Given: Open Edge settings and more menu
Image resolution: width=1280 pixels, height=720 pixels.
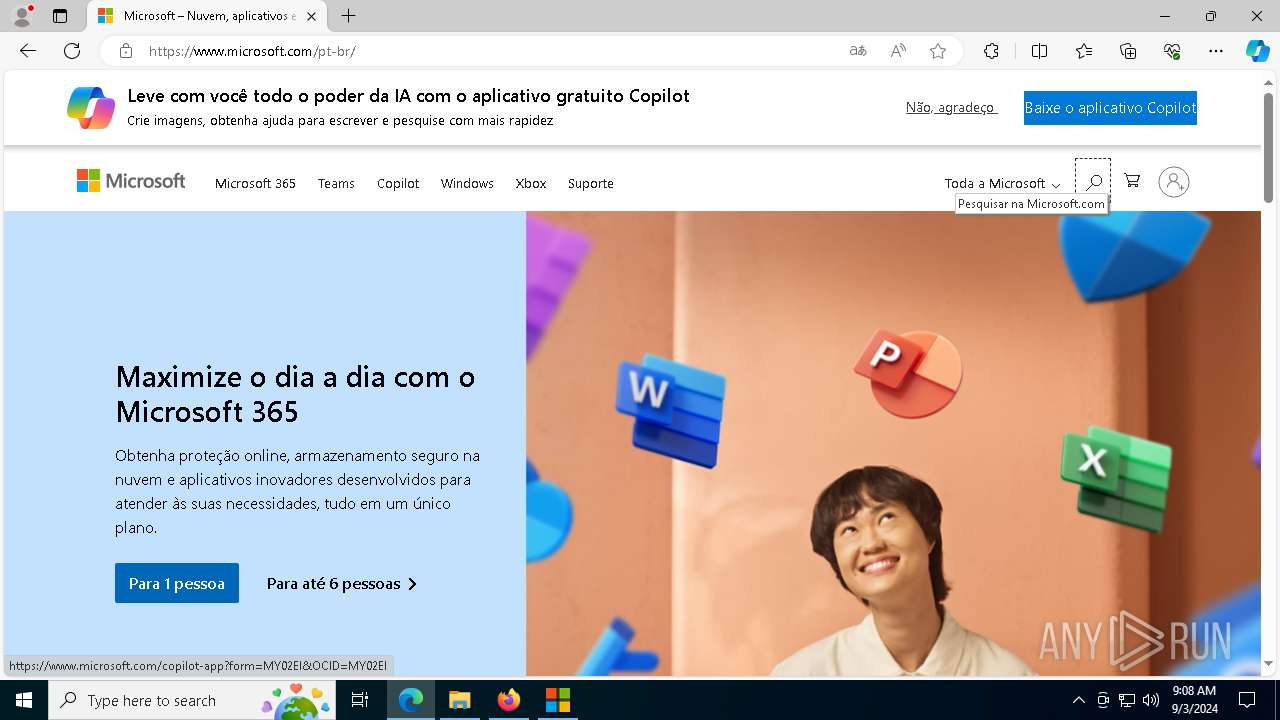Looking at the screenshot, I should tap(1216, 51).
